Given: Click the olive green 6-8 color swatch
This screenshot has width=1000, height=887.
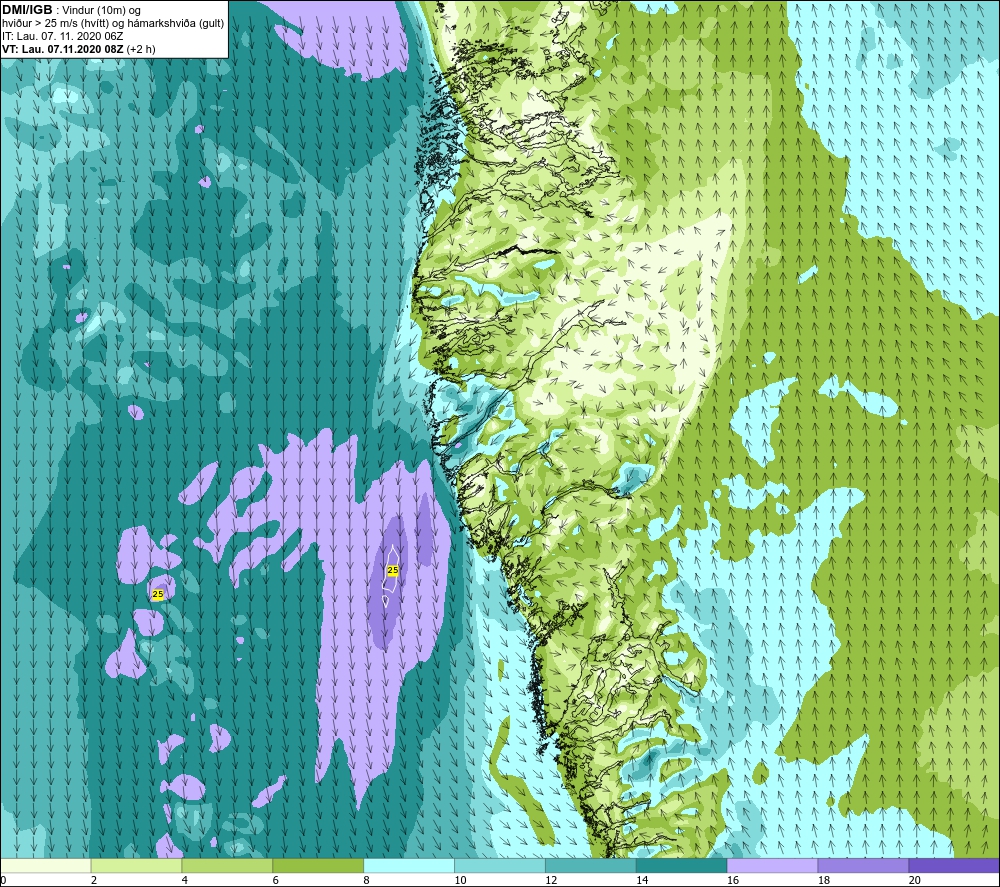Looking at the screenshot, I should 318,865.
